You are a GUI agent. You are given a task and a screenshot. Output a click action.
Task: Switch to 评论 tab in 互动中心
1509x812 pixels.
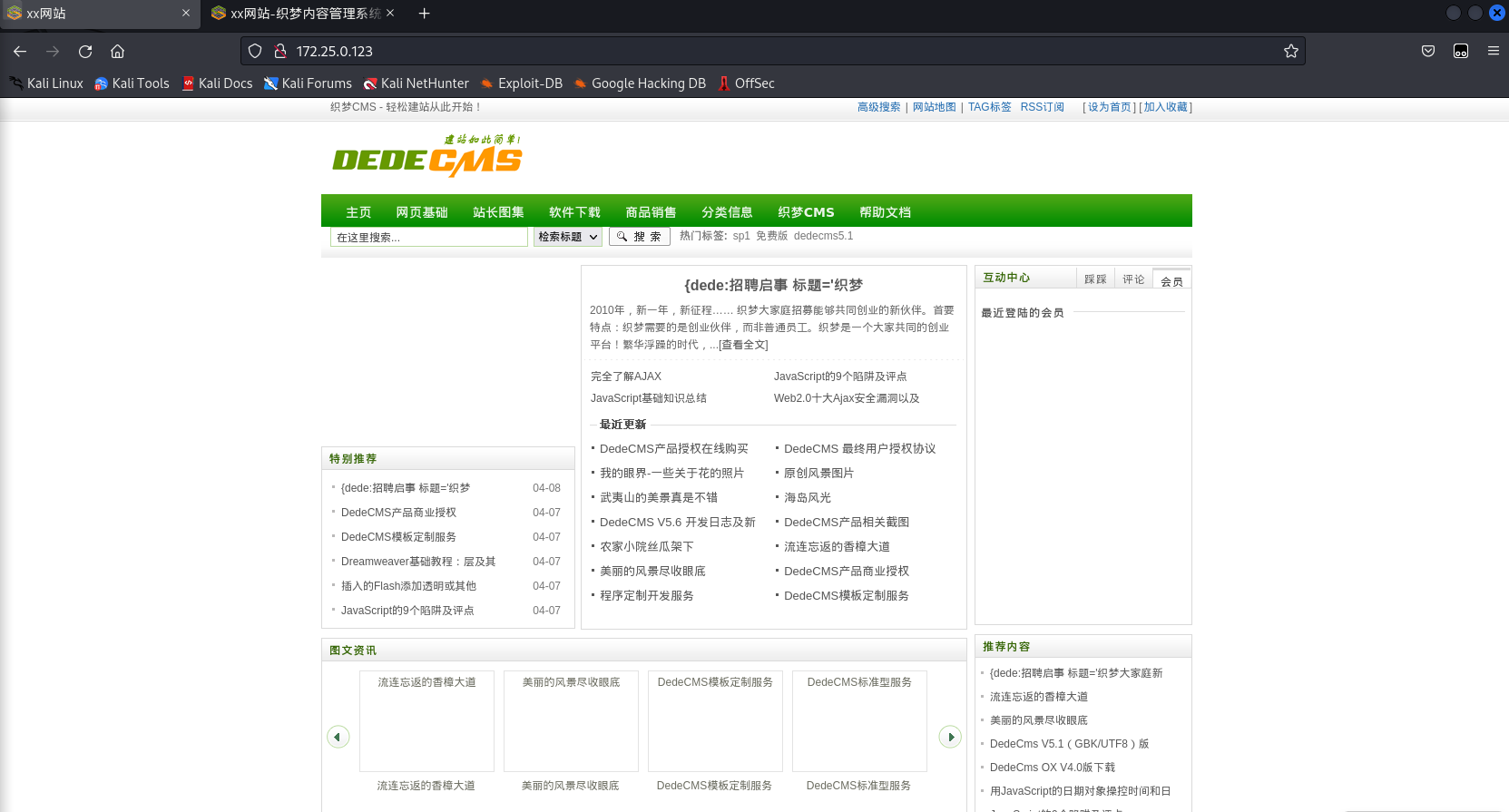click(x=1133, y=279)
